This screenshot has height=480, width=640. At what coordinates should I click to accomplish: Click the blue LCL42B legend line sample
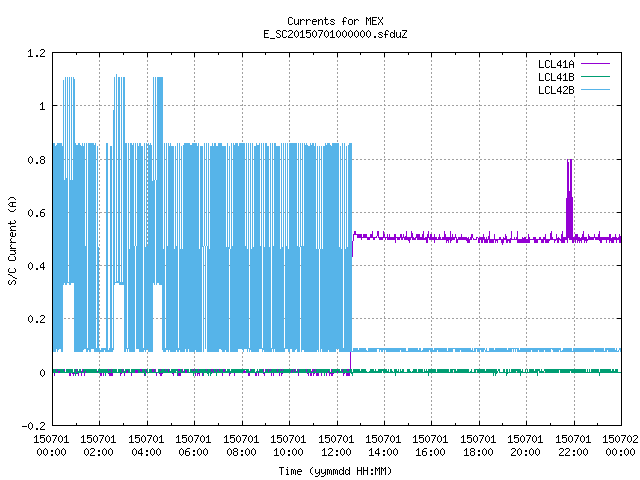[595, 90]
